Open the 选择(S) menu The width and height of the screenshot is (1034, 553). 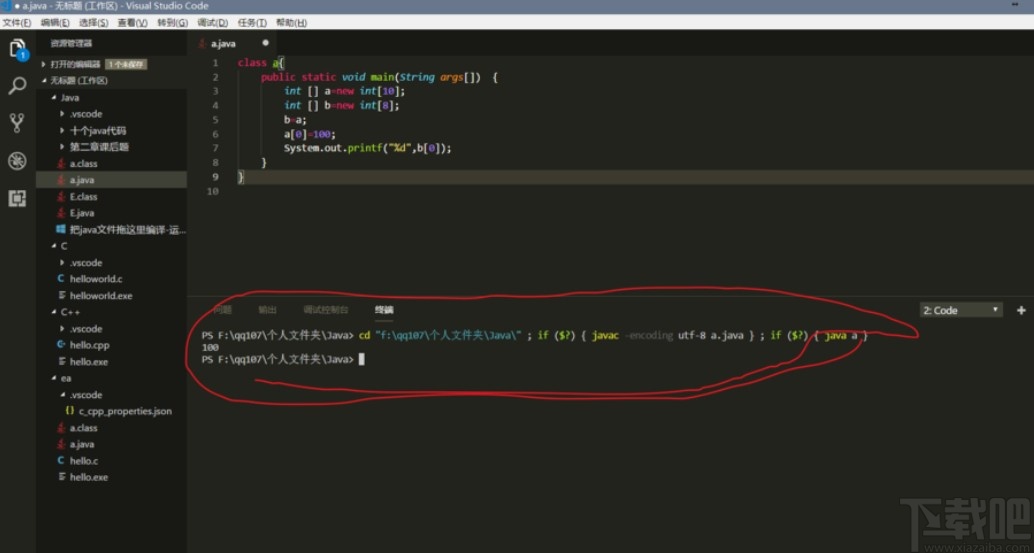tap(94, 22)
